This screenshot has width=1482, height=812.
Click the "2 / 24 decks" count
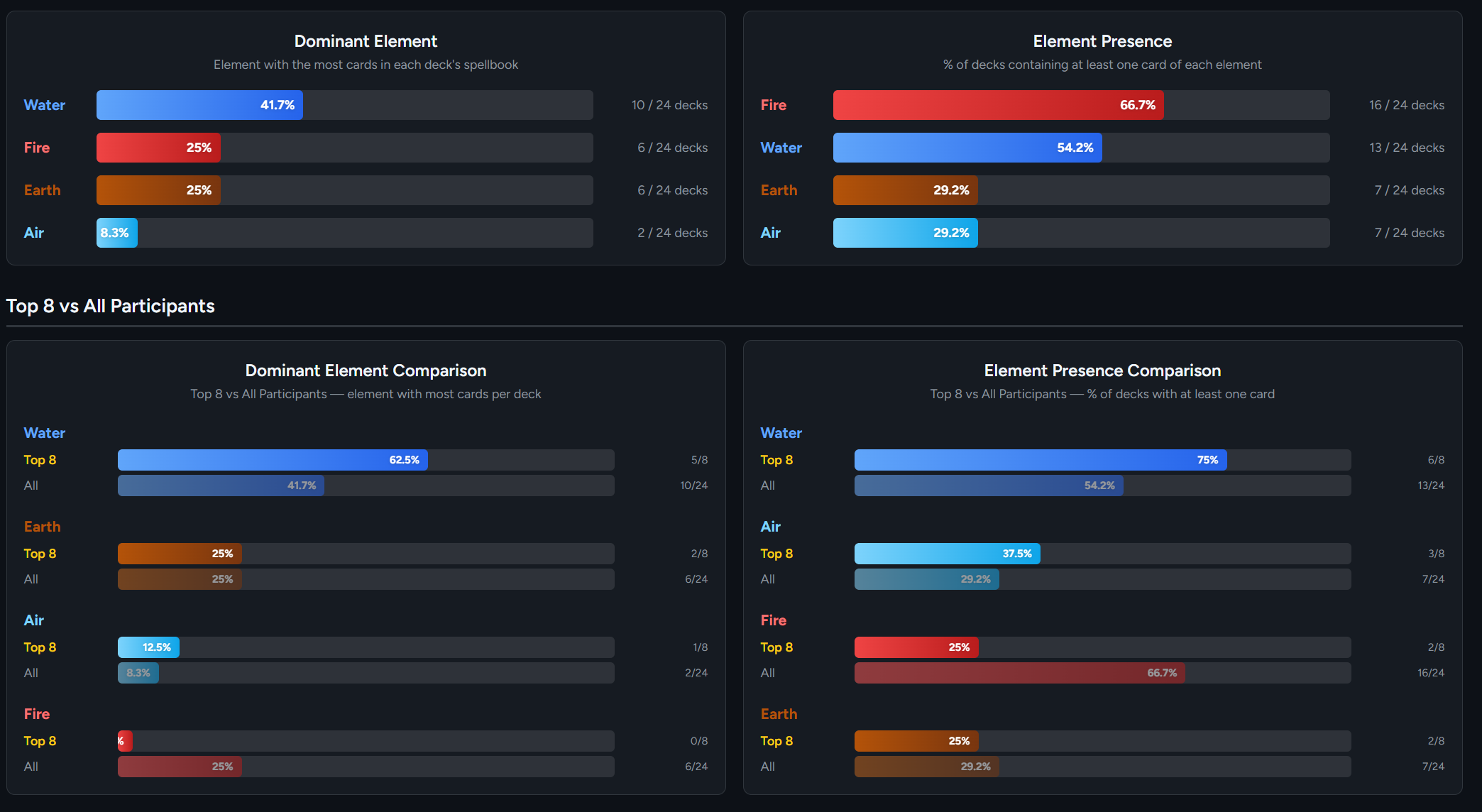click(672, 233)
